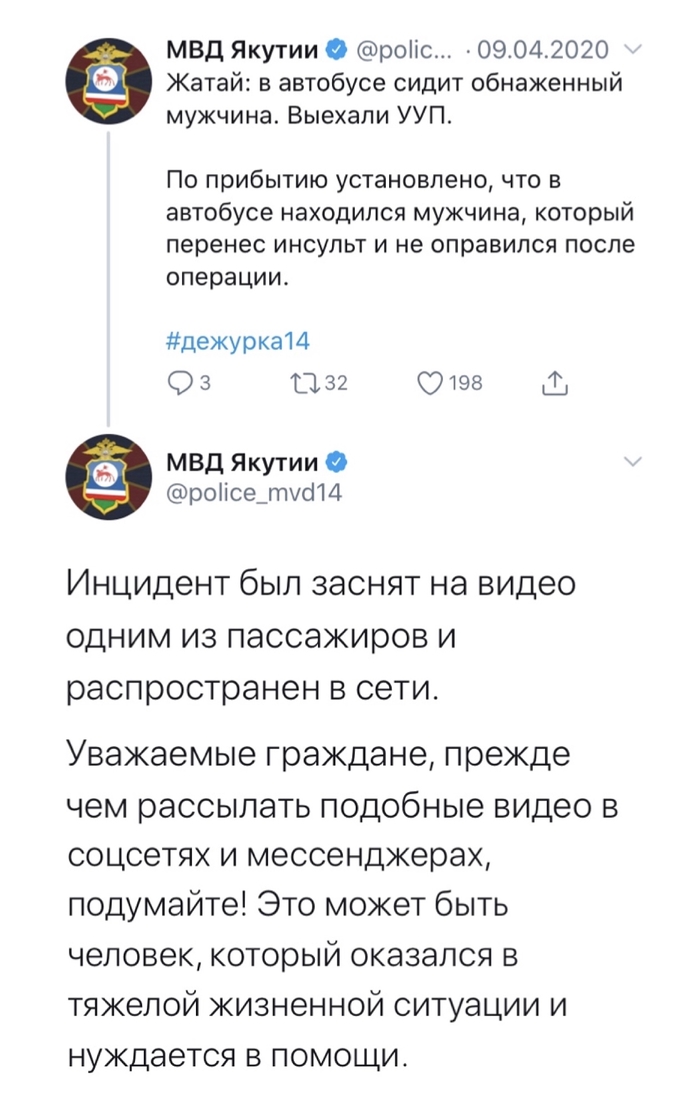The width and height of the screenshot is (700, 1093).
Task: Reply to the first МВД Якутии tweet
Action: [x=179, y=381]
